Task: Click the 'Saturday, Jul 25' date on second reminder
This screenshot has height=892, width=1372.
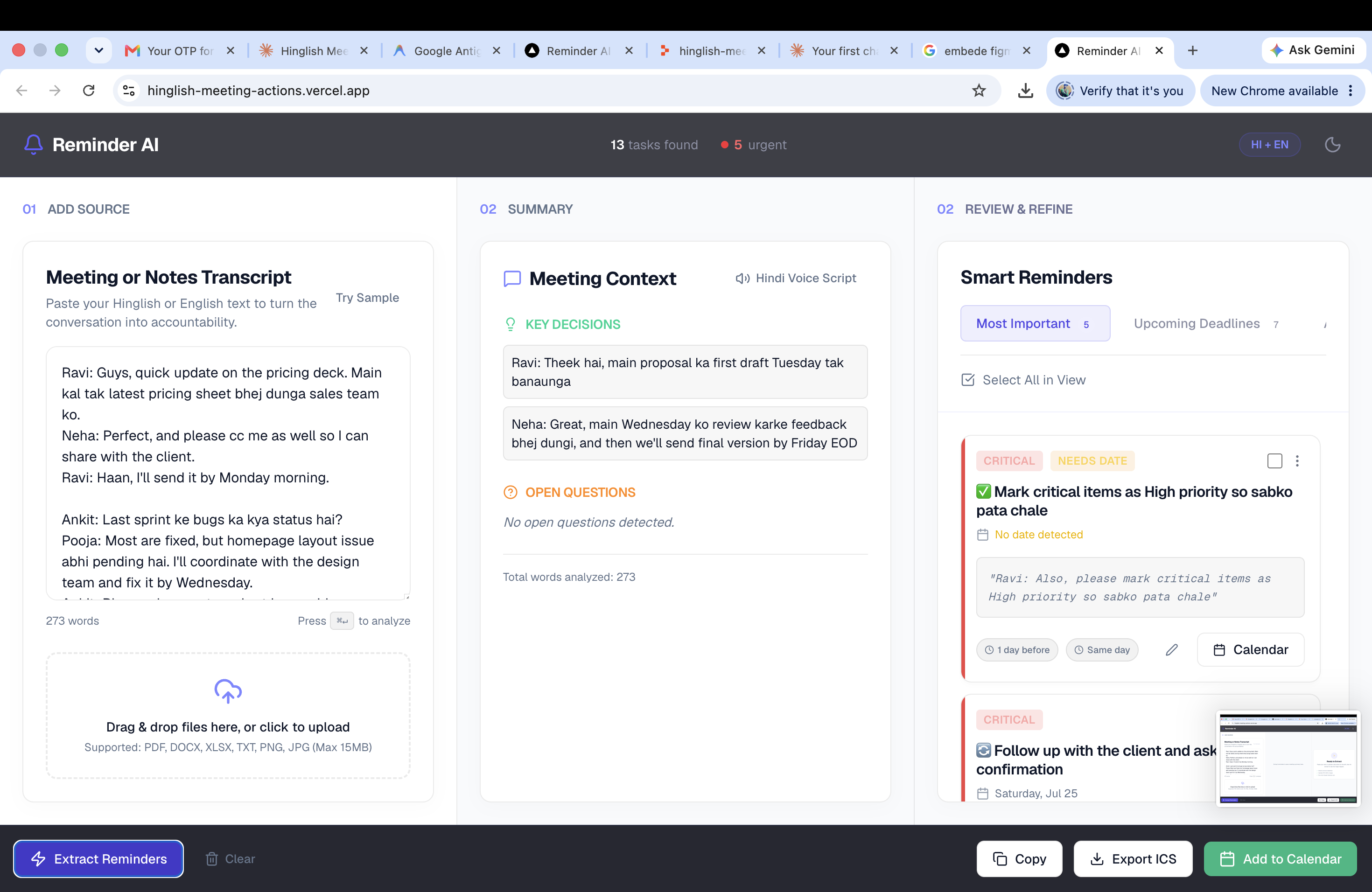Action: click(1036, 794)
